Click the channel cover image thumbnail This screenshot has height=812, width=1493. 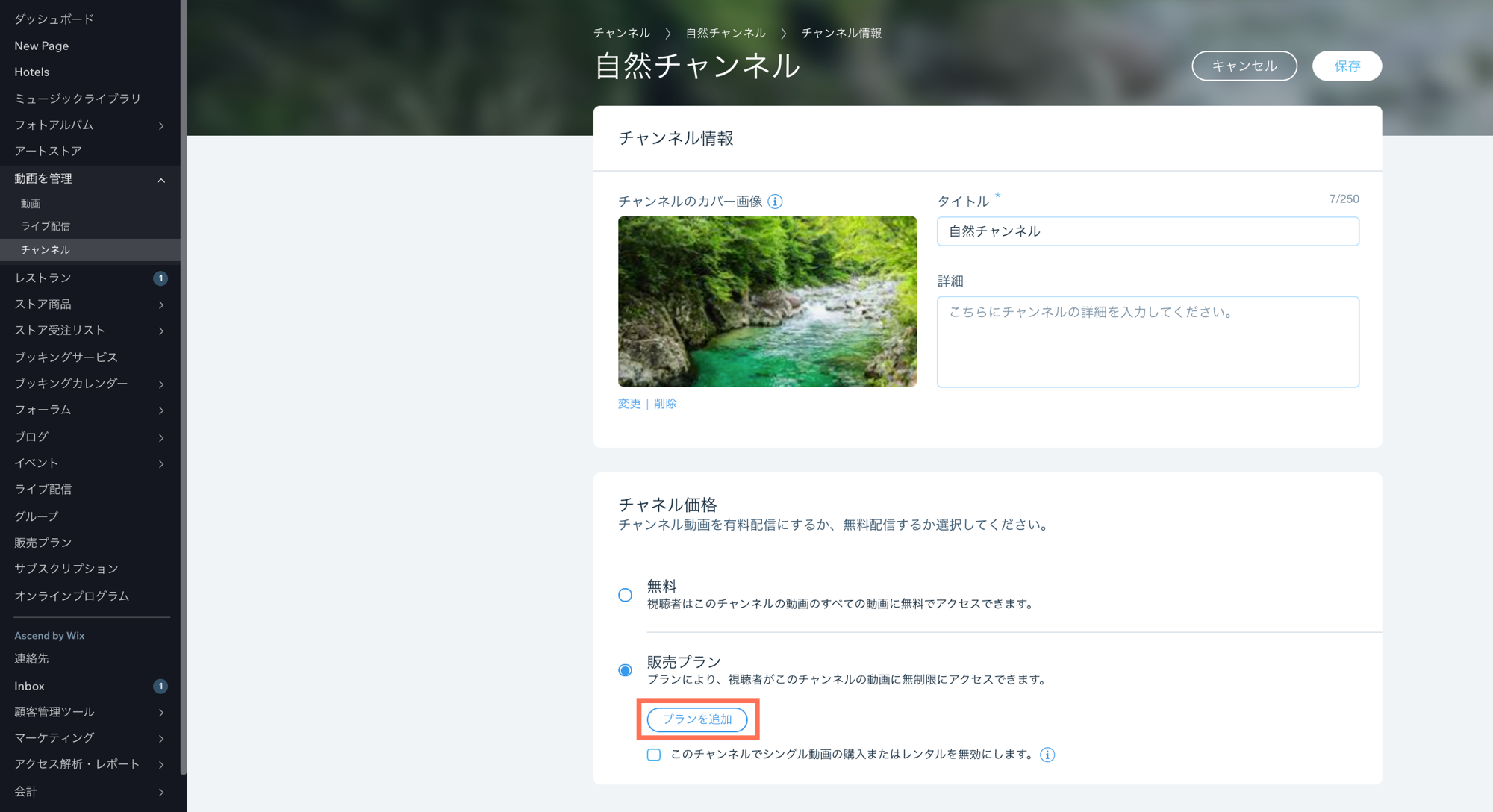point(767,302)
